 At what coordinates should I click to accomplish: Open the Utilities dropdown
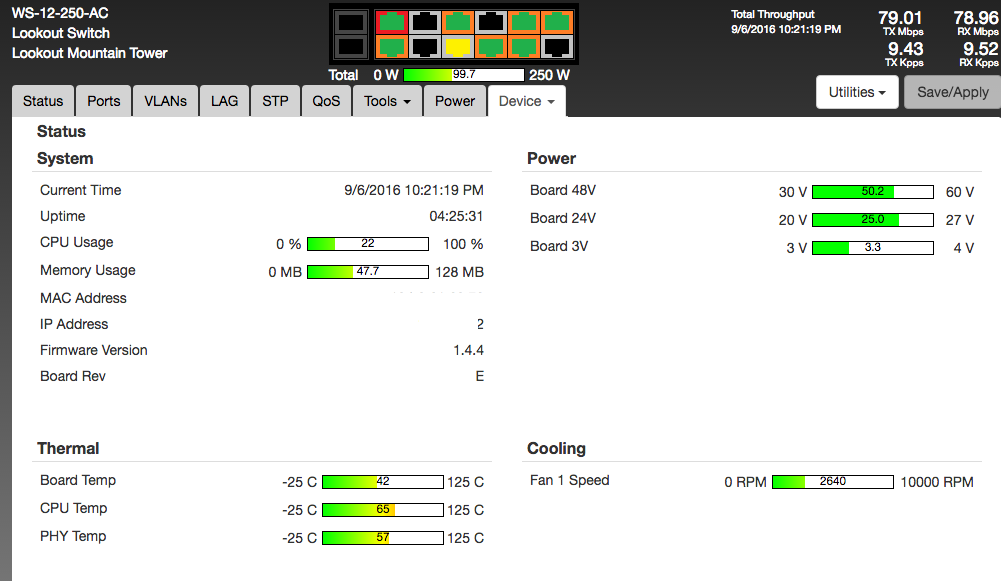coord(858,92)
